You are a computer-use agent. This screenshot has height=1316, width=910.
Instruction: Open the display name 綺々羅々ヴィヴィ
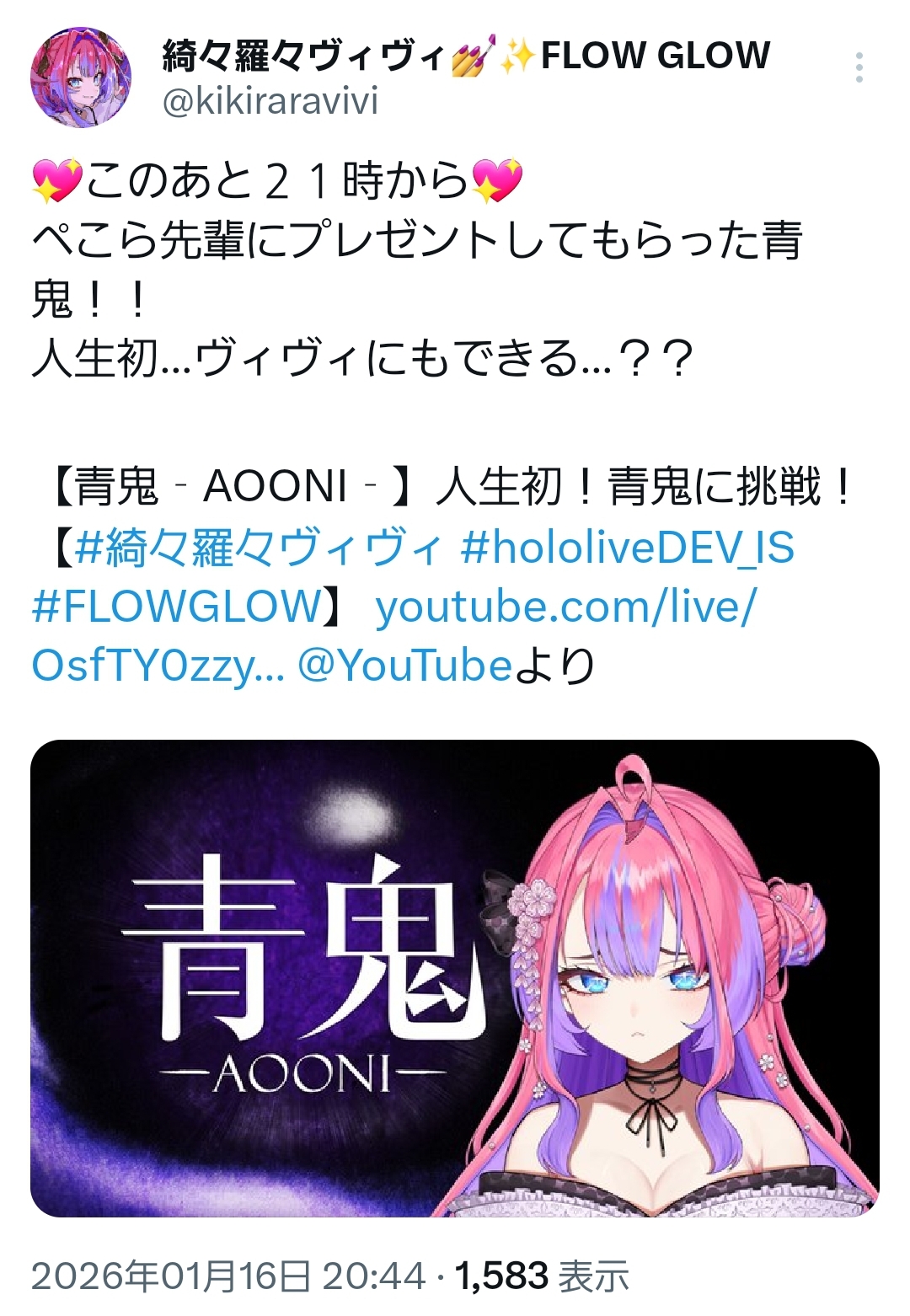(304, 56)
